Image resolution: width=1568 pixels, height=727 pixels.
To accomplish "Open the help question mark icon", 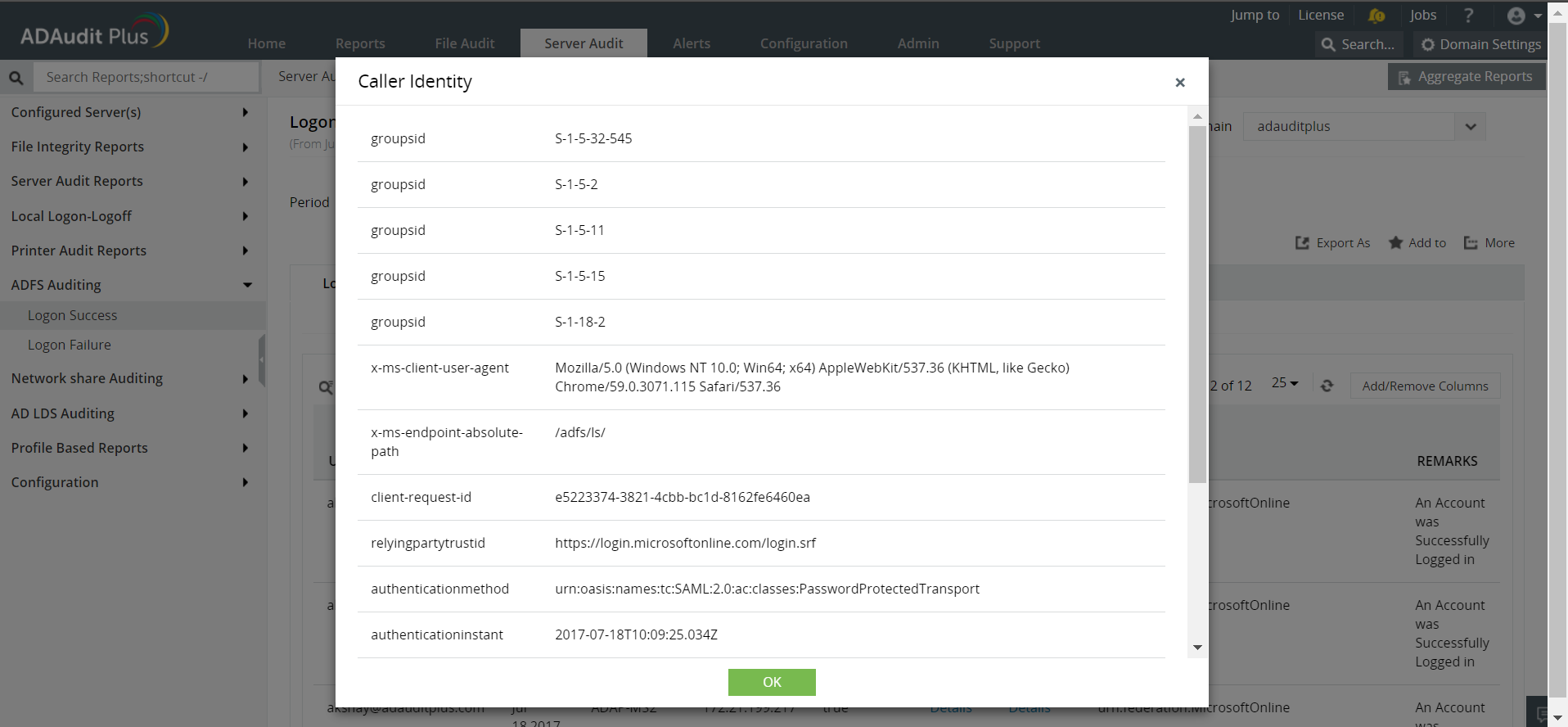I will (1468, 16).
